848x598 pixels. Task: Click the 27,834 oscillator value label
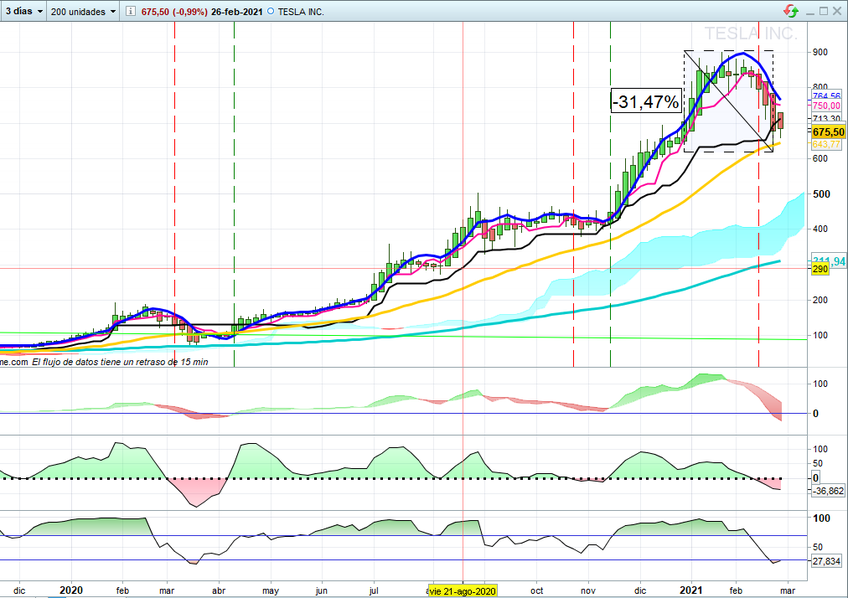click(826, 561)
